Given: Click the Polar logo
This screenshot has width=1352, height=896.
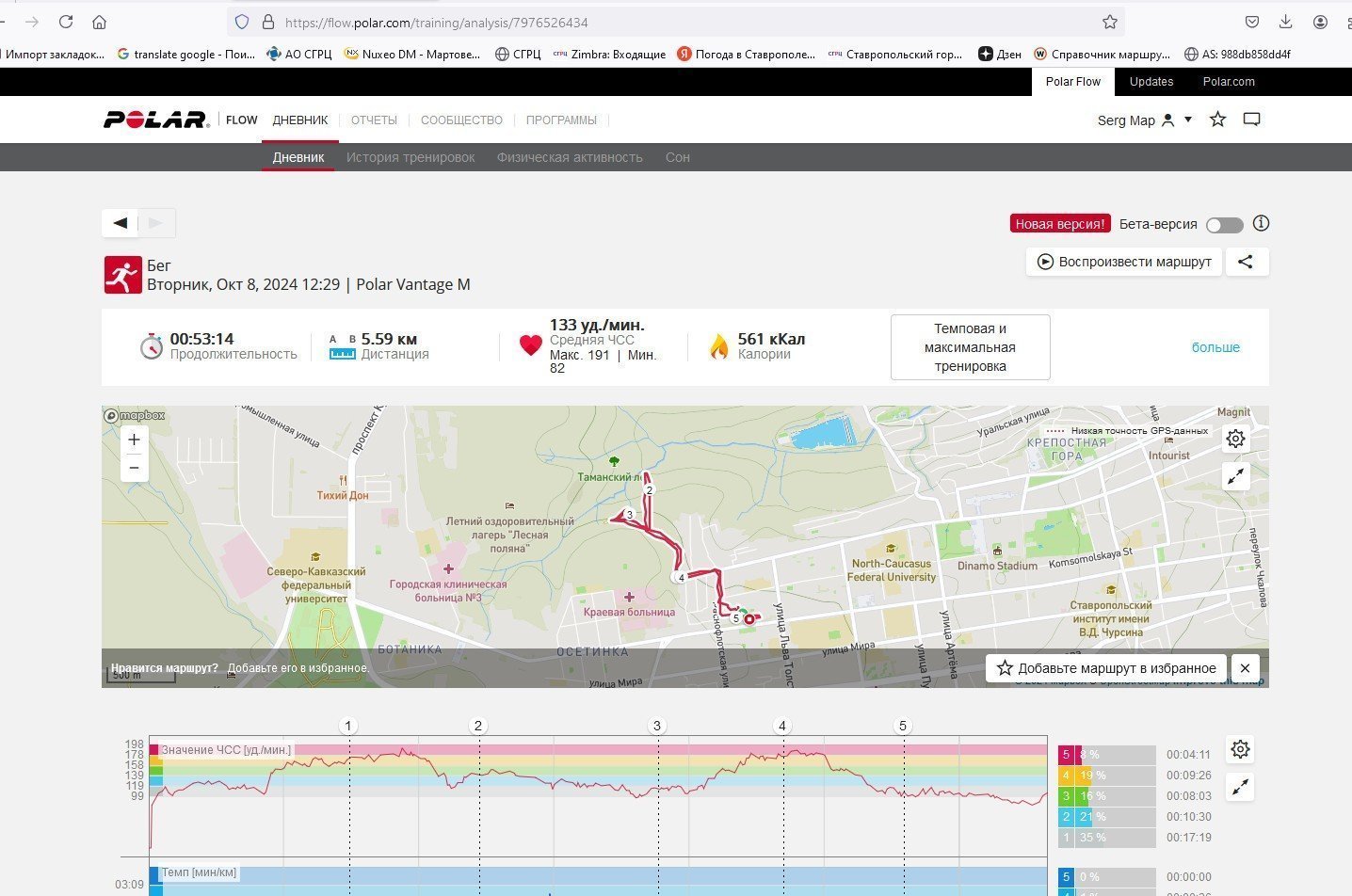Looking at the screenshot, I should [x=155, y=120].
